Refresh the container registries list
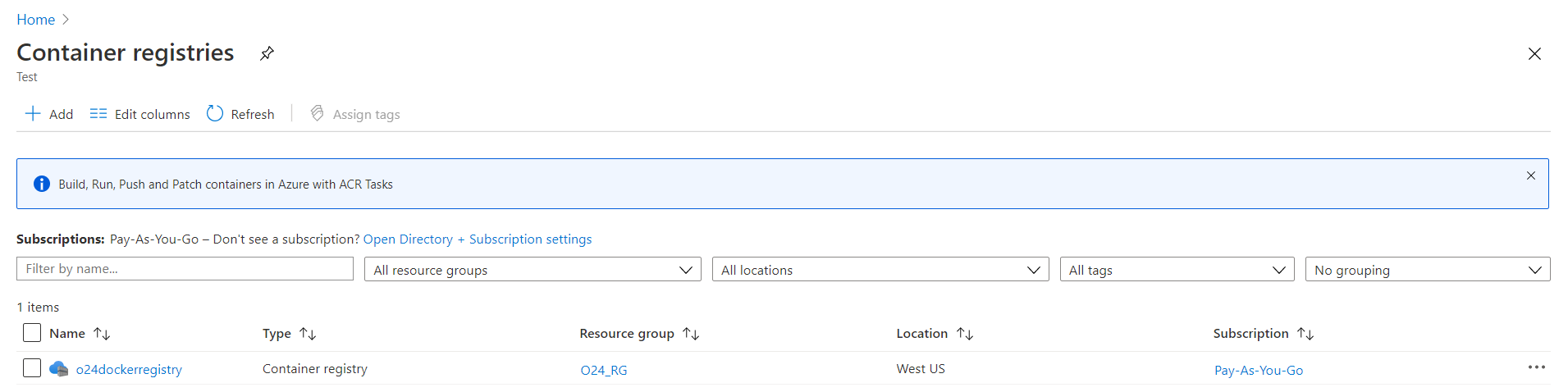The height and width of the screenshot is (392, 1568). [x=240, y=114]
